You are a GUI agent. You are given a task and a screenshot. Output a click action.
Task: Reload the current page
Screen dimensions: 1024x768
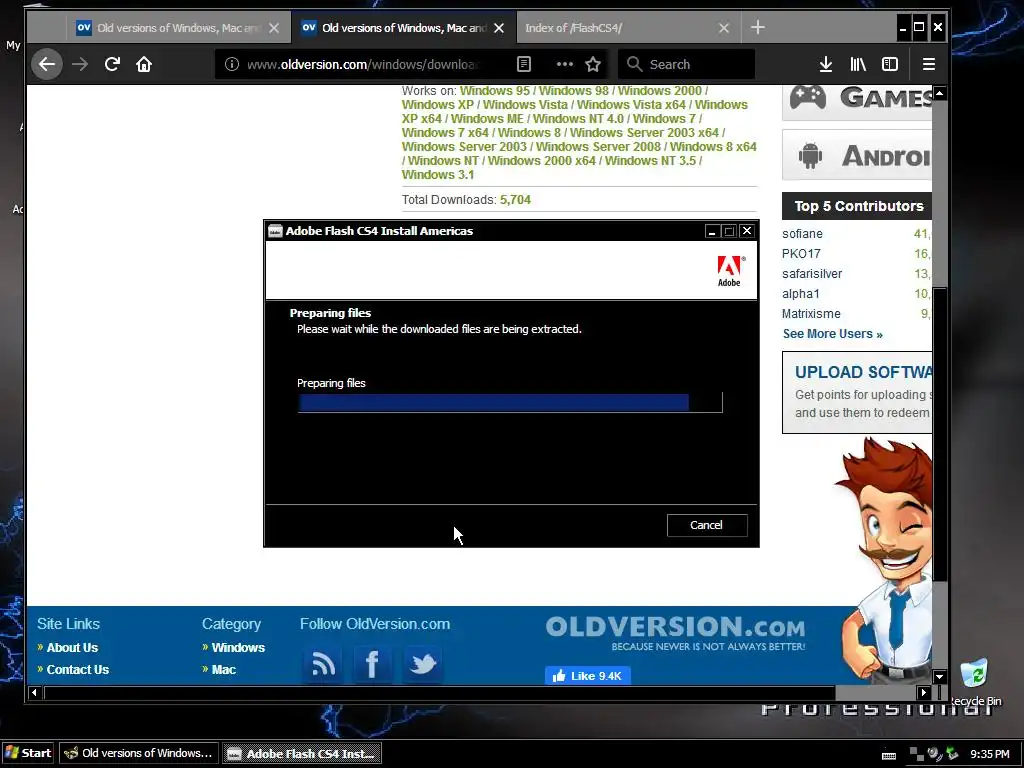point(112,64)
